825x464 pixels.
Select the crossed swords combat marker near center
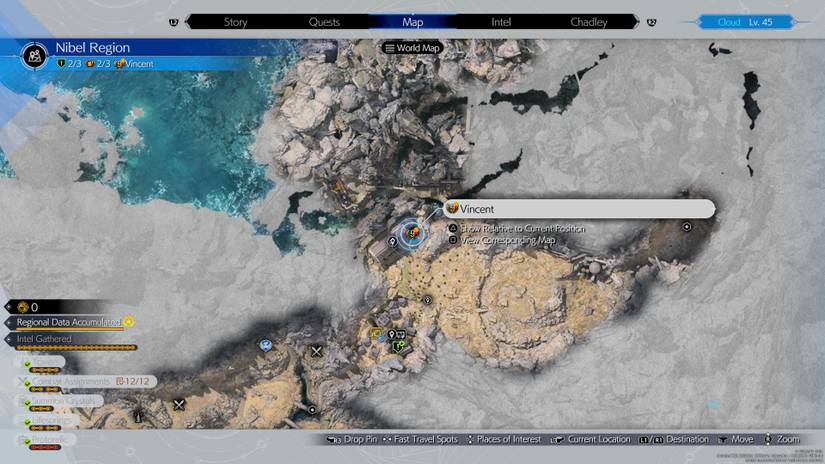pyautogui.click(x=317, y=351)
